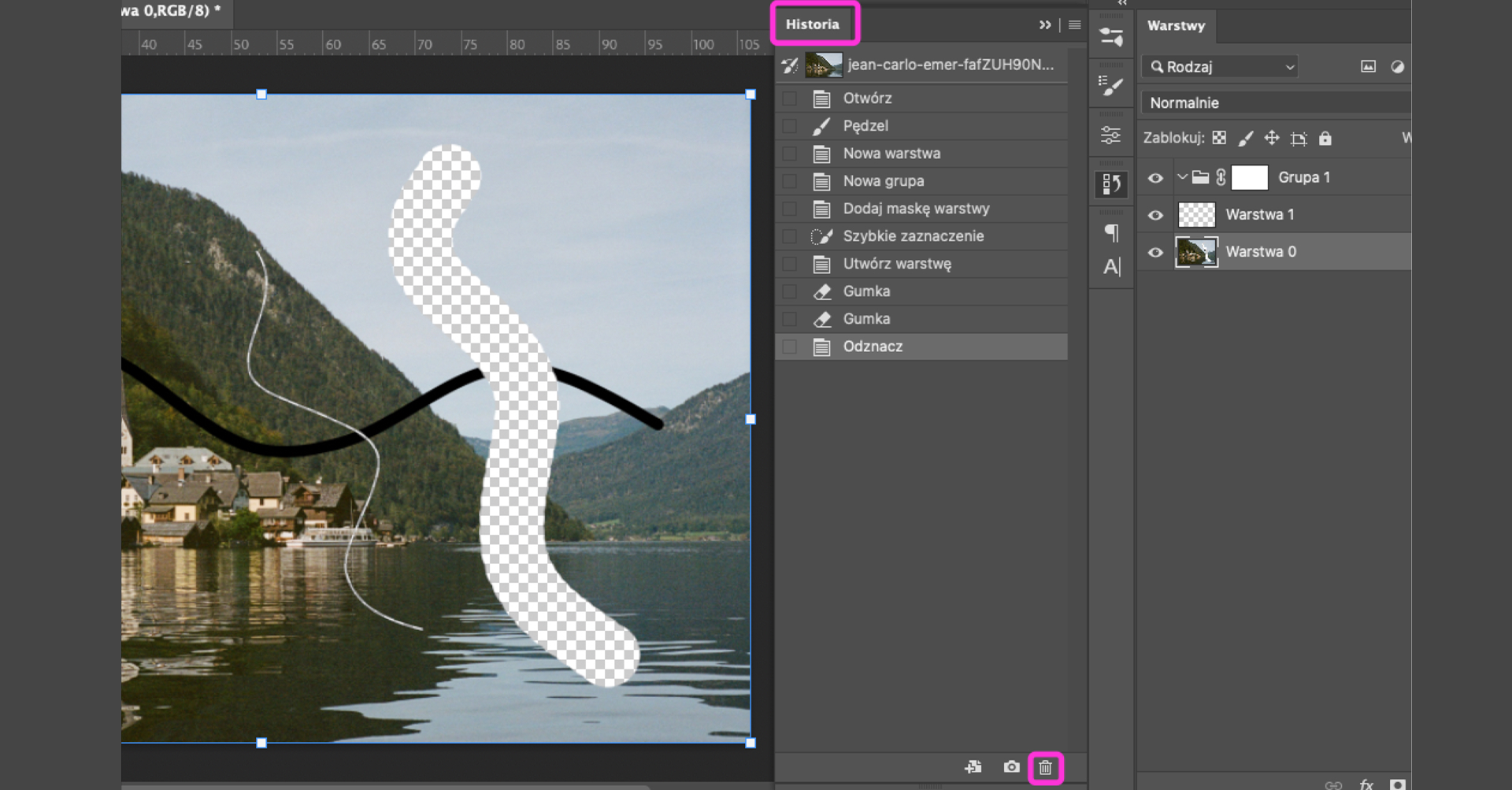Collapse the Grupa 1 group chevron

click(x=1181, y=177)
